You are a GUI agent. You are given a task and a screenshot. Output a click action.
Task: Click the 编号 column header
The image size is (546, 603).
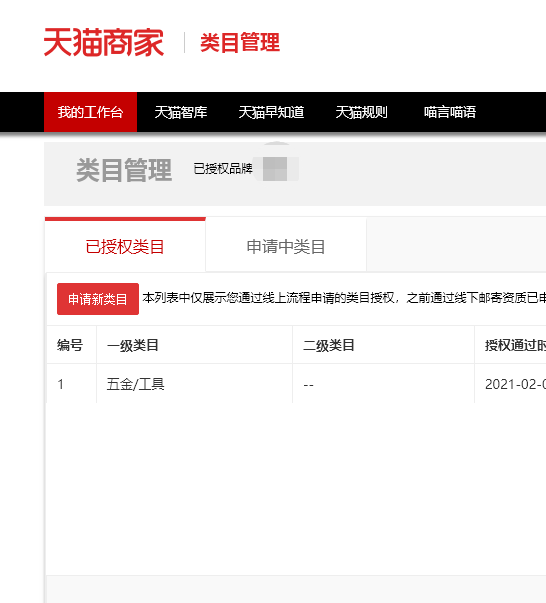tap(70, 345)
